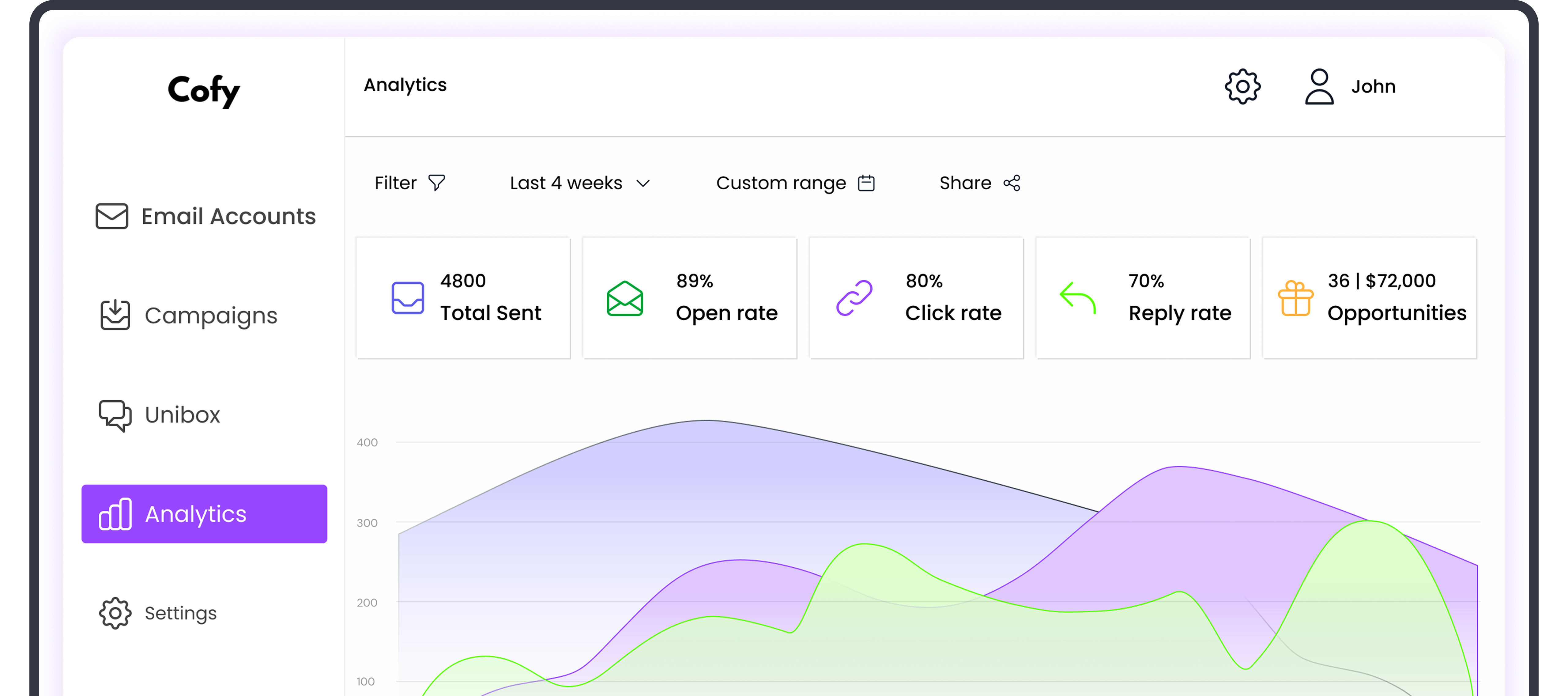Viewport: 1568px width, 696px height.
Task: Expand the Last 4 weeks dropdown
Action: (580, 183)
